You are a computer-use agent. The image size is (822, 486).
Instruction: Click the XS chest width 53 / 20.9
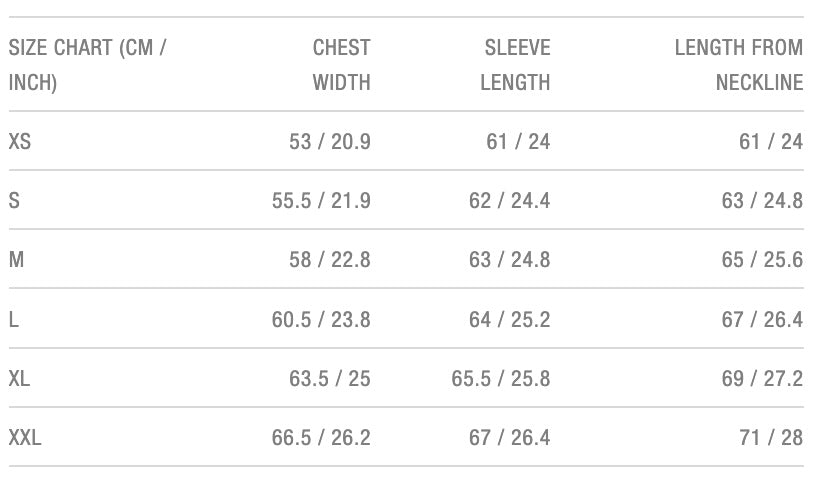click(329, 142)
